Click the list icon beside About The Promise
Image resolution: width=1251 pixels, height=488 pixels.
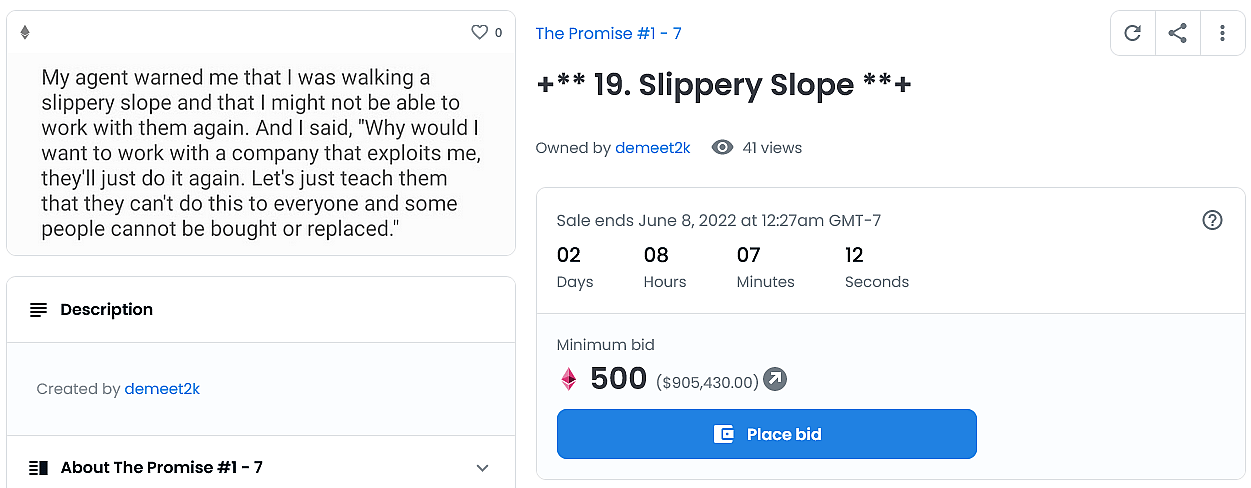pyautogui.click(x=39, y=467)
